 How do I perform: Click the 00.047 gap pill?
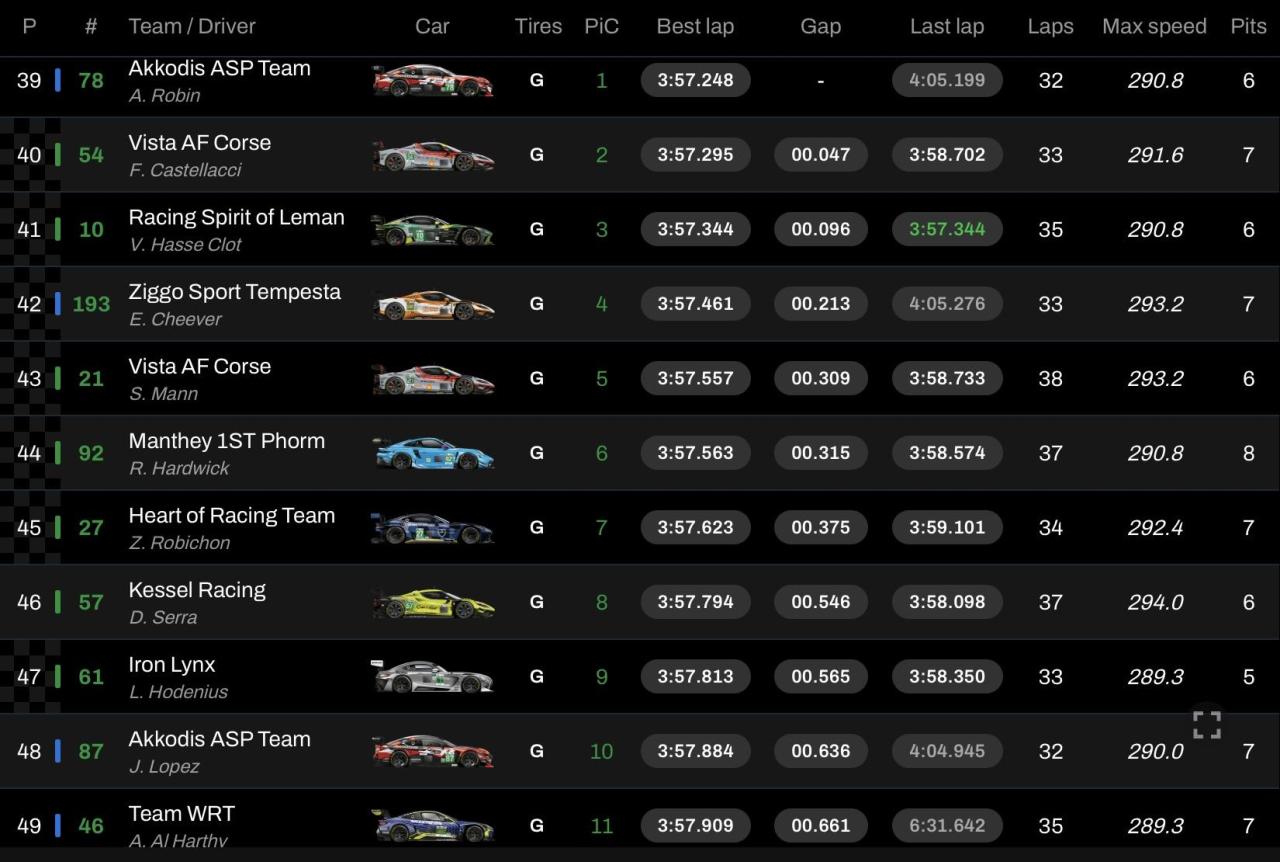820,155
